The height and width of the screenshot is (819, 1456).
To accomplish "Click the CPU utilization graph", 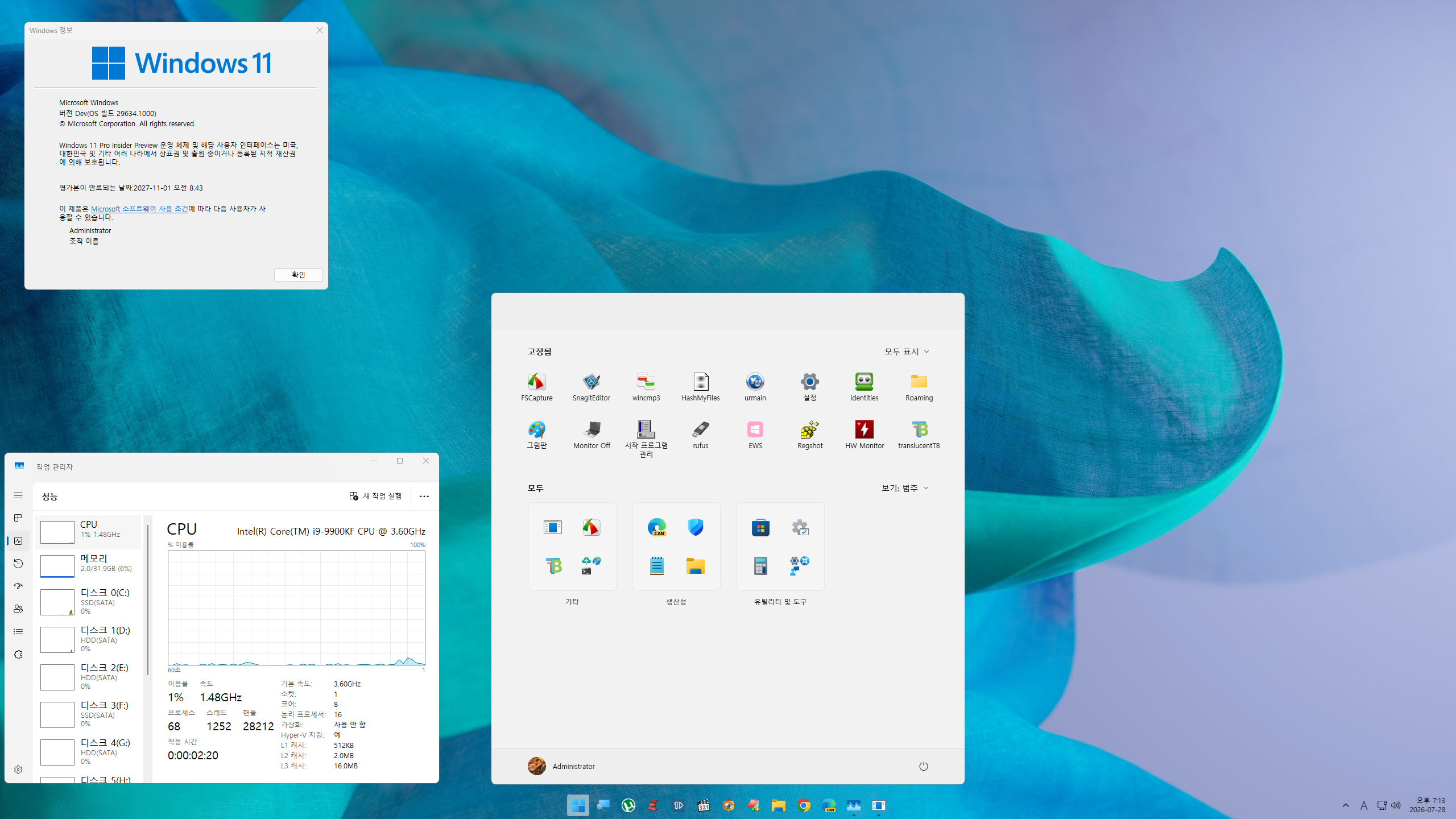I will pyautogui.click(x=296, y=607).
